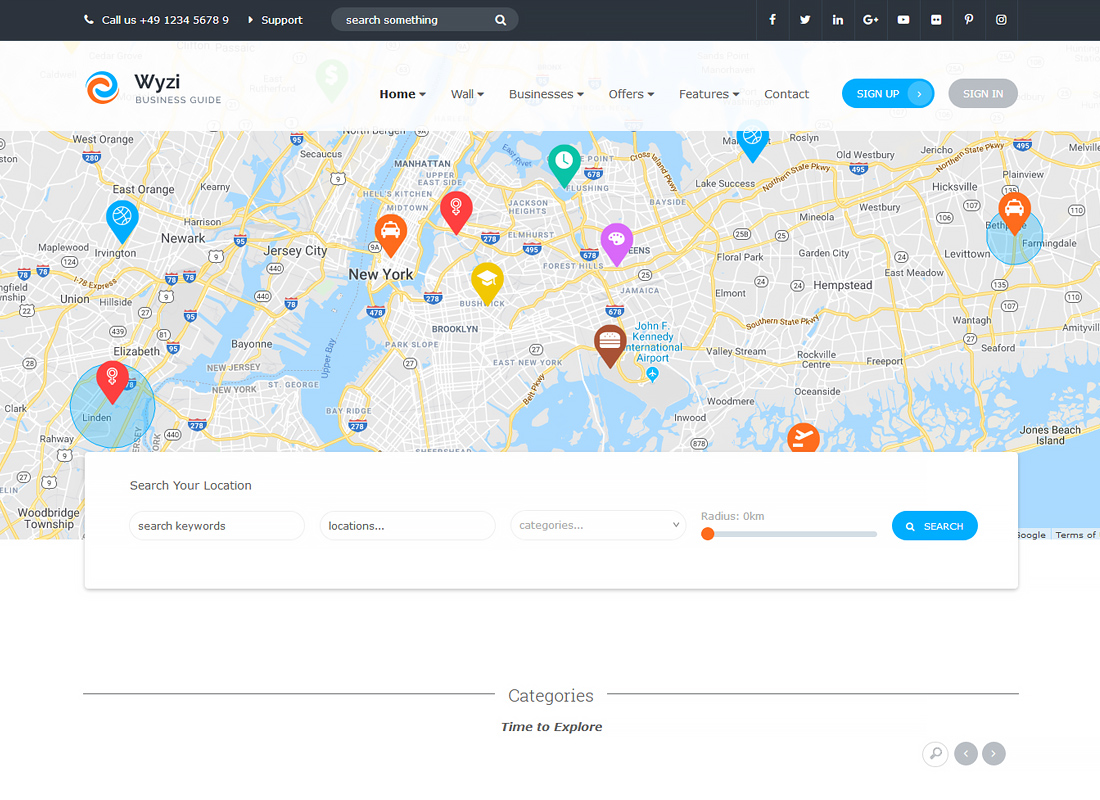Open the Instagram social link
The width and height of the screenshot is (1100, 800).
1001,20
